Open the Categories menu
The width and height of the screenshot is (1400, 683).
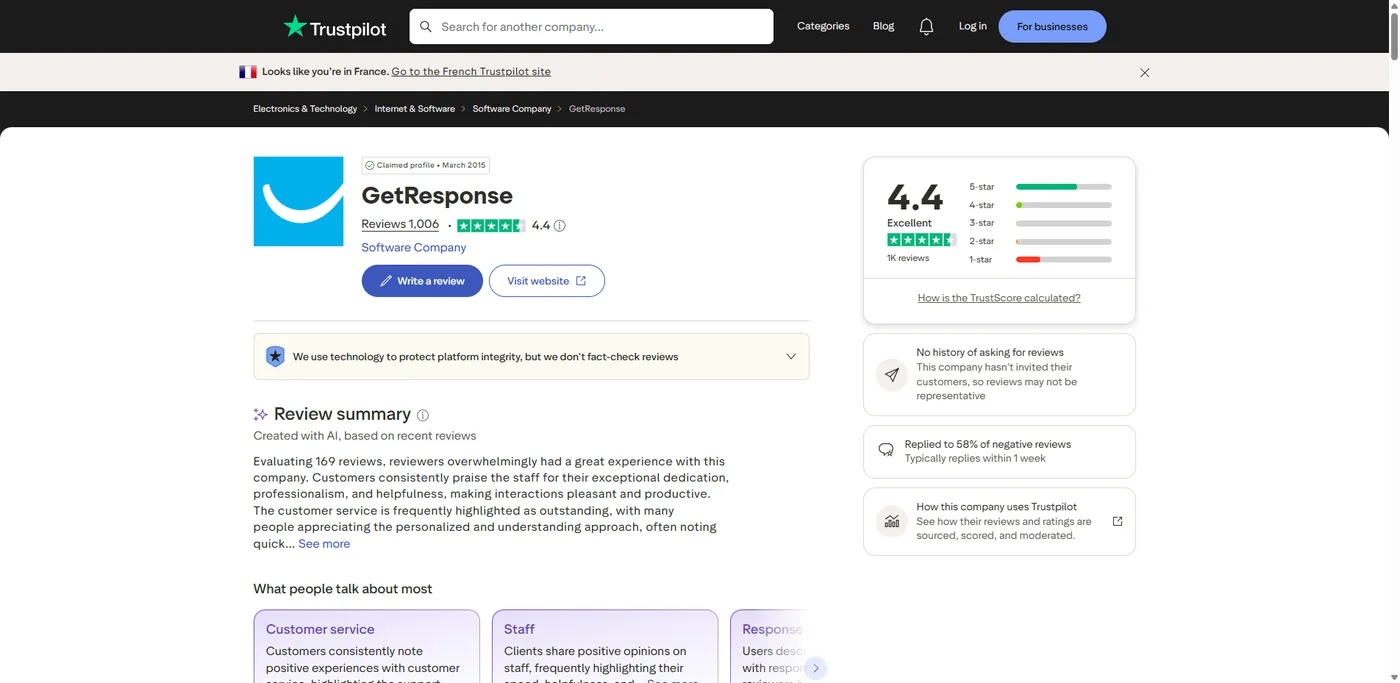(823, 26)
